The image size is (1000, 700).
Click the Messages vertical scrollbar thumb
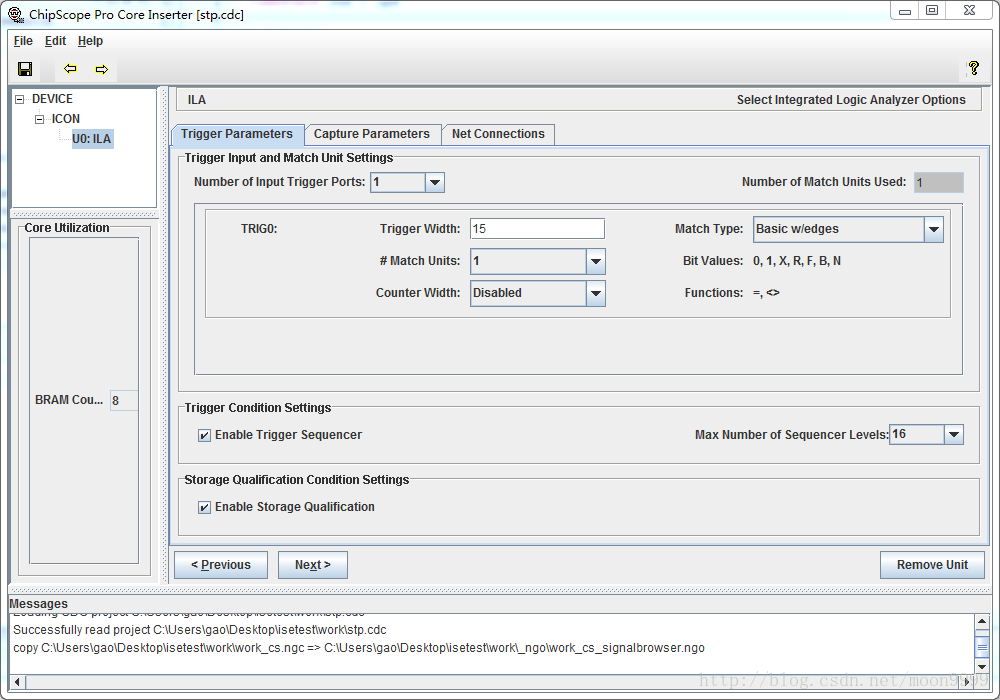click(982, 647)
